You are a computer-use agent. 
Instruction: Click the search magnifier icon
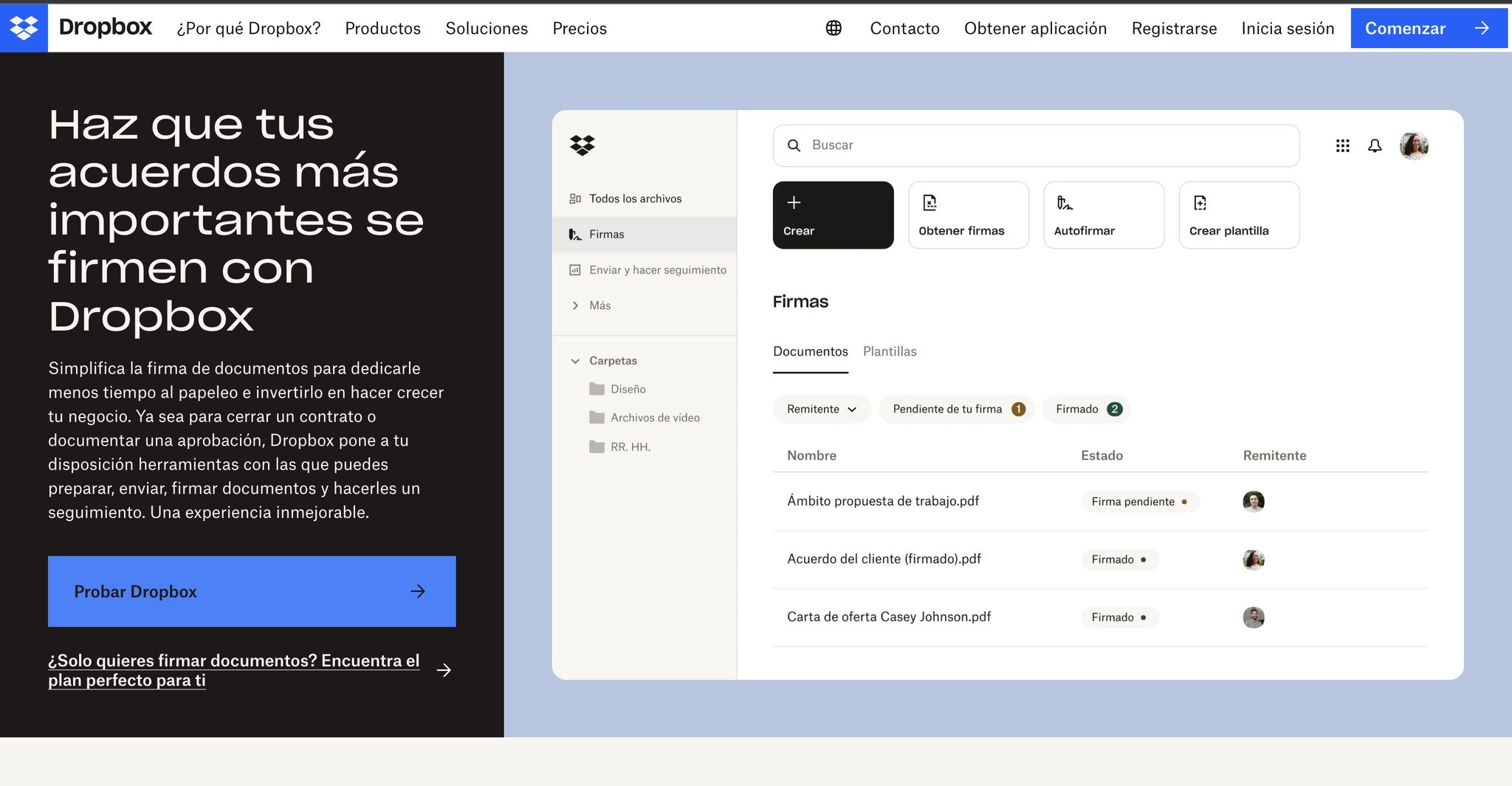794,145
